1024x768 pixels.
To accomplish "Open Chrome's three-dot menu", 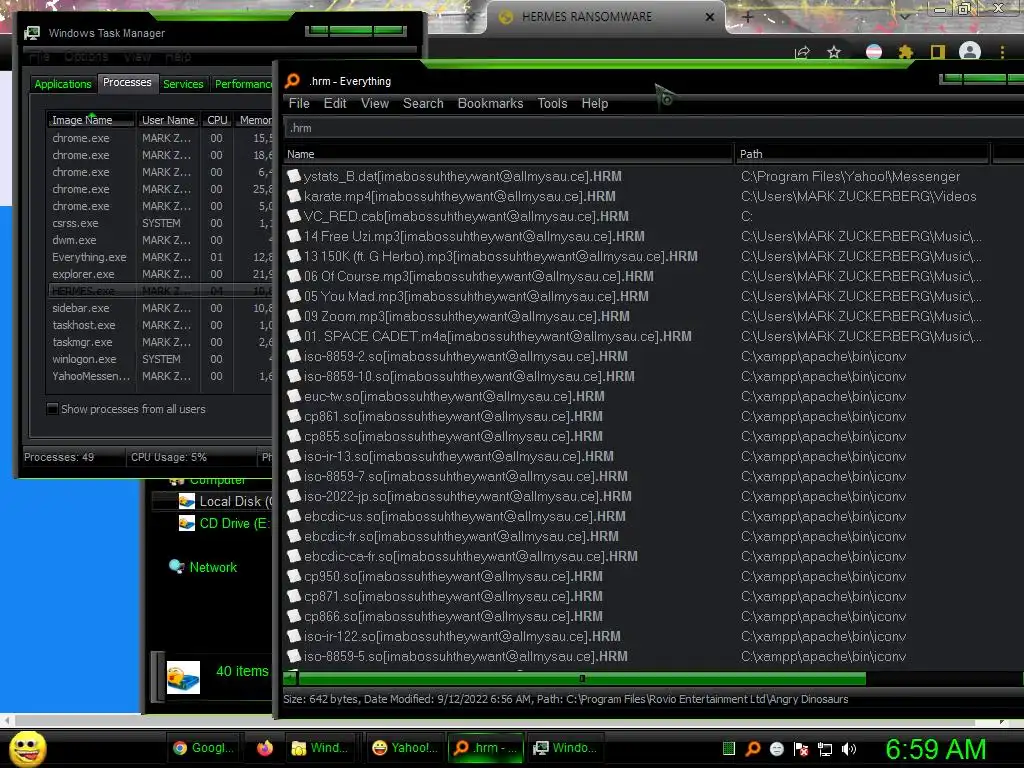I will click(x=1002, y=52).
